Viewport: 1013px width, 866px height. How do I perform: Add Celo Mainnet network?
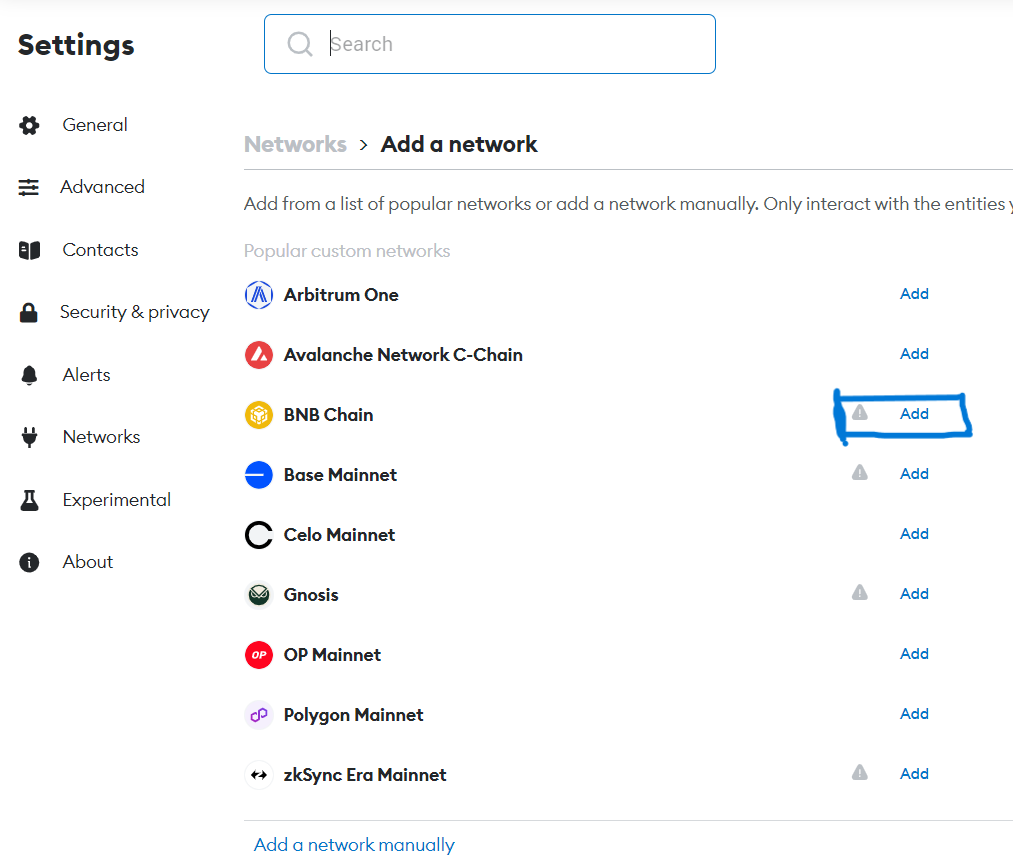(x=914, y=534)
